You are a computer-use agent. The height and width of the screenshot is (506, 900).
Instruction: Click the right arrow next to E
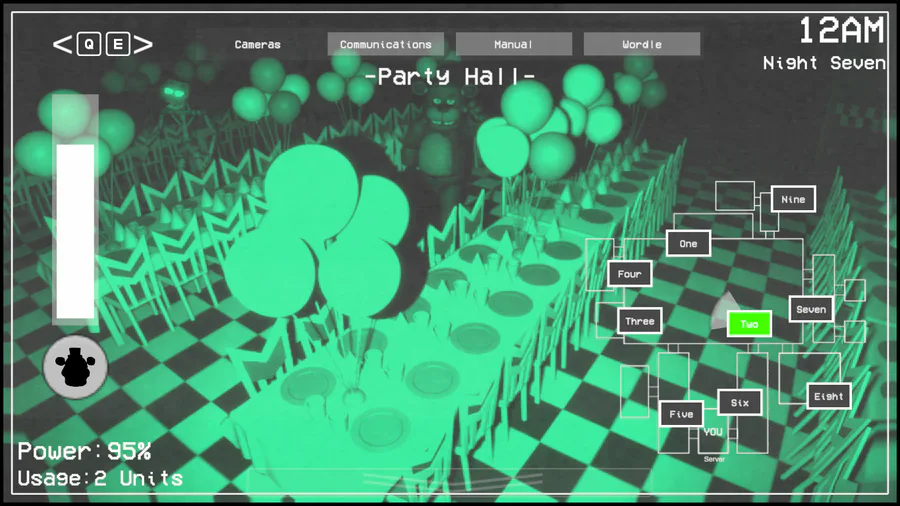143,44
